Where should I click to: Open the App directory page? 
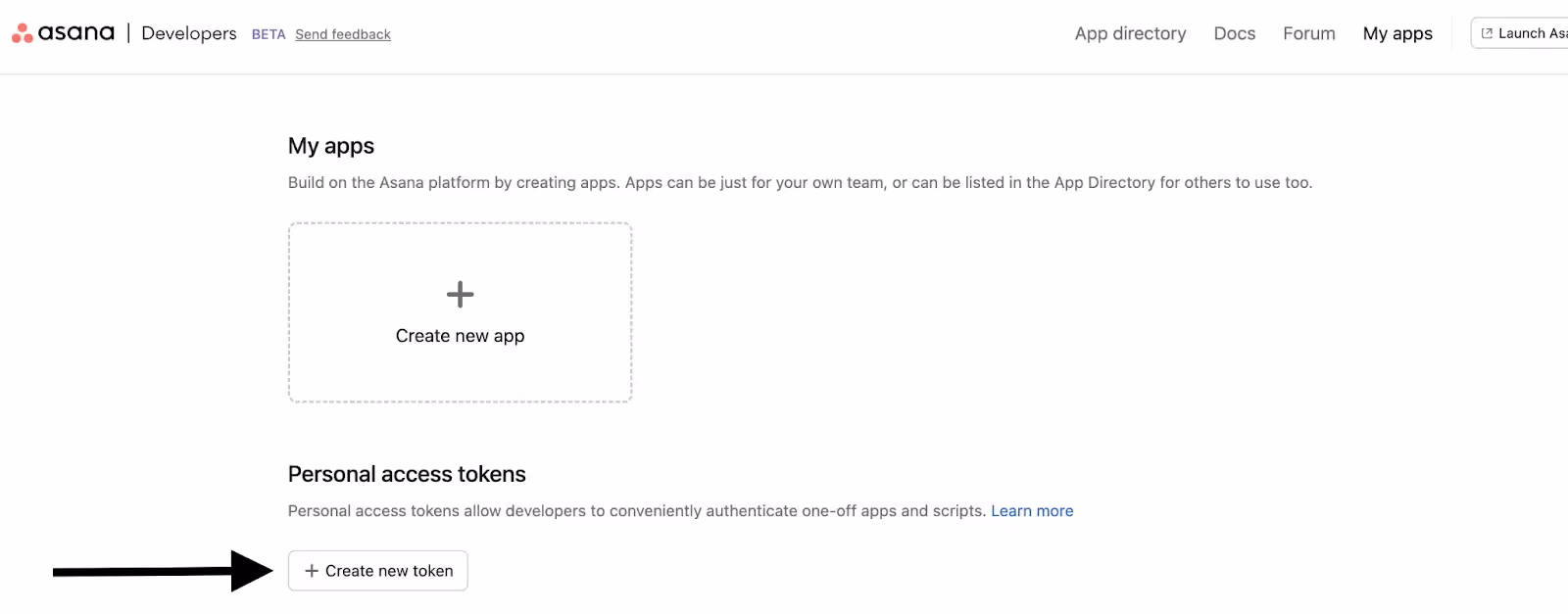(1130, 33)
